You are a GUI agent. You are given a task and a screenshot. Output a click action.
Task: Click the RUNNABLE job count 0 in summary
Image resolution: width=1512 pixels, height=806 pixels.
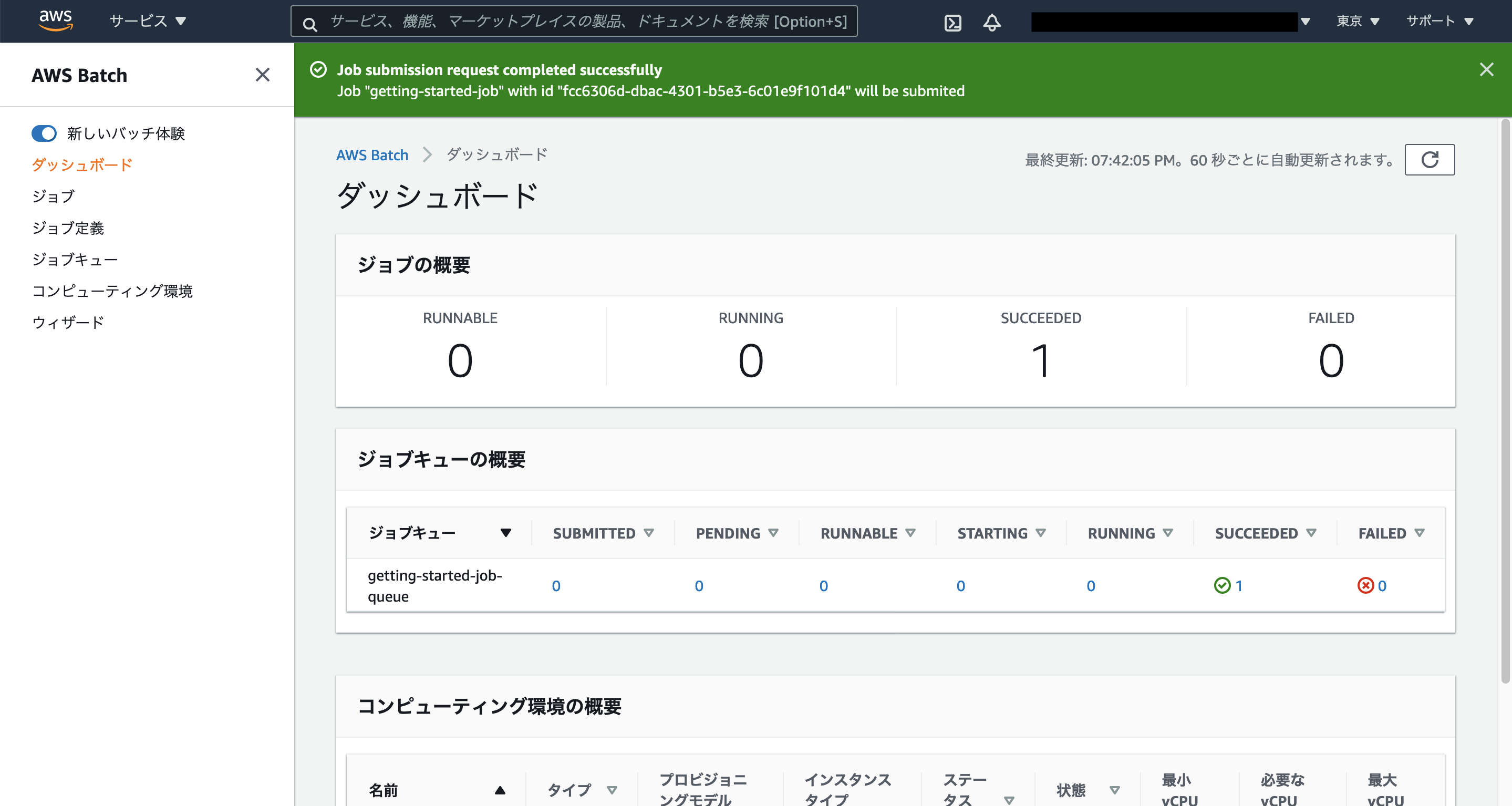(460, 360)
